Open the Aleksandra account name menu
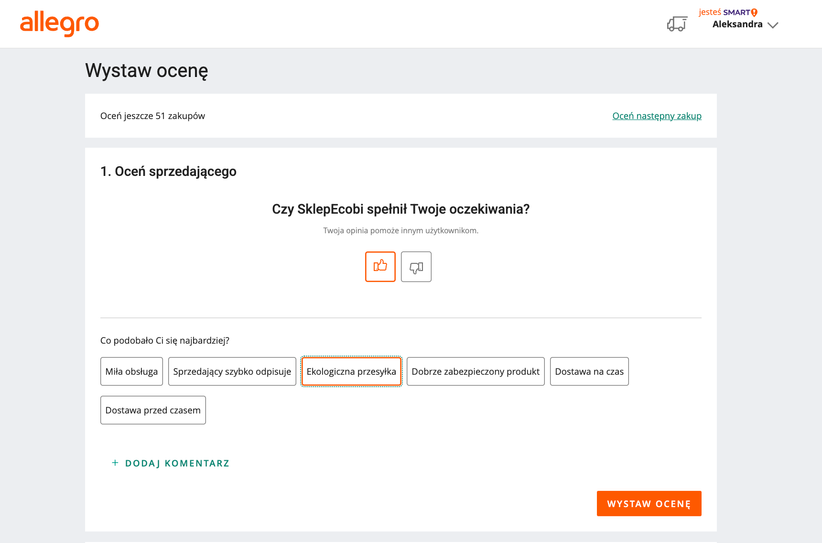822x543 pixels. (x=737, y=25)
